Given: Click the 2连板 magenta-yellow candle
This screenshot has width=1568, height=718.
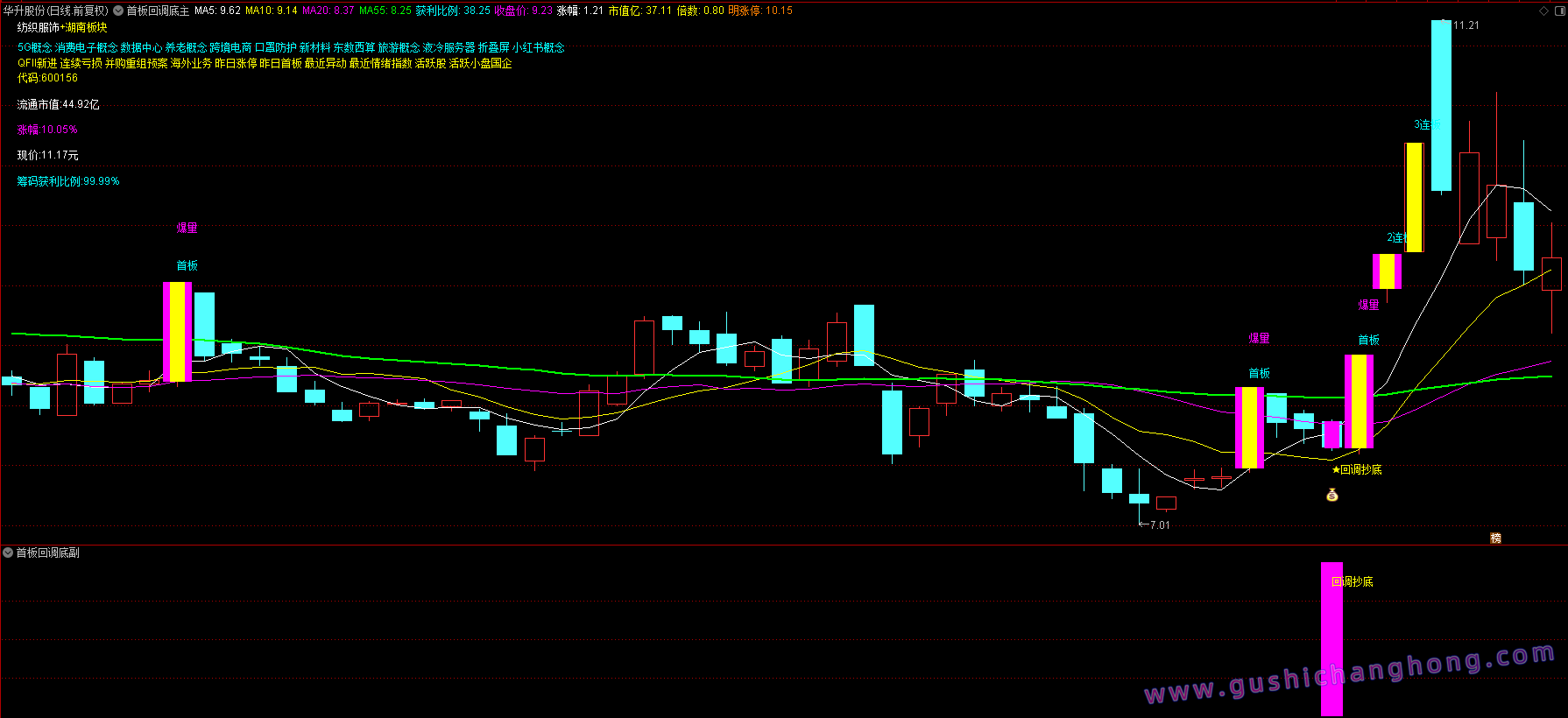Looking at the screenshot, I should click(1387, 271).
